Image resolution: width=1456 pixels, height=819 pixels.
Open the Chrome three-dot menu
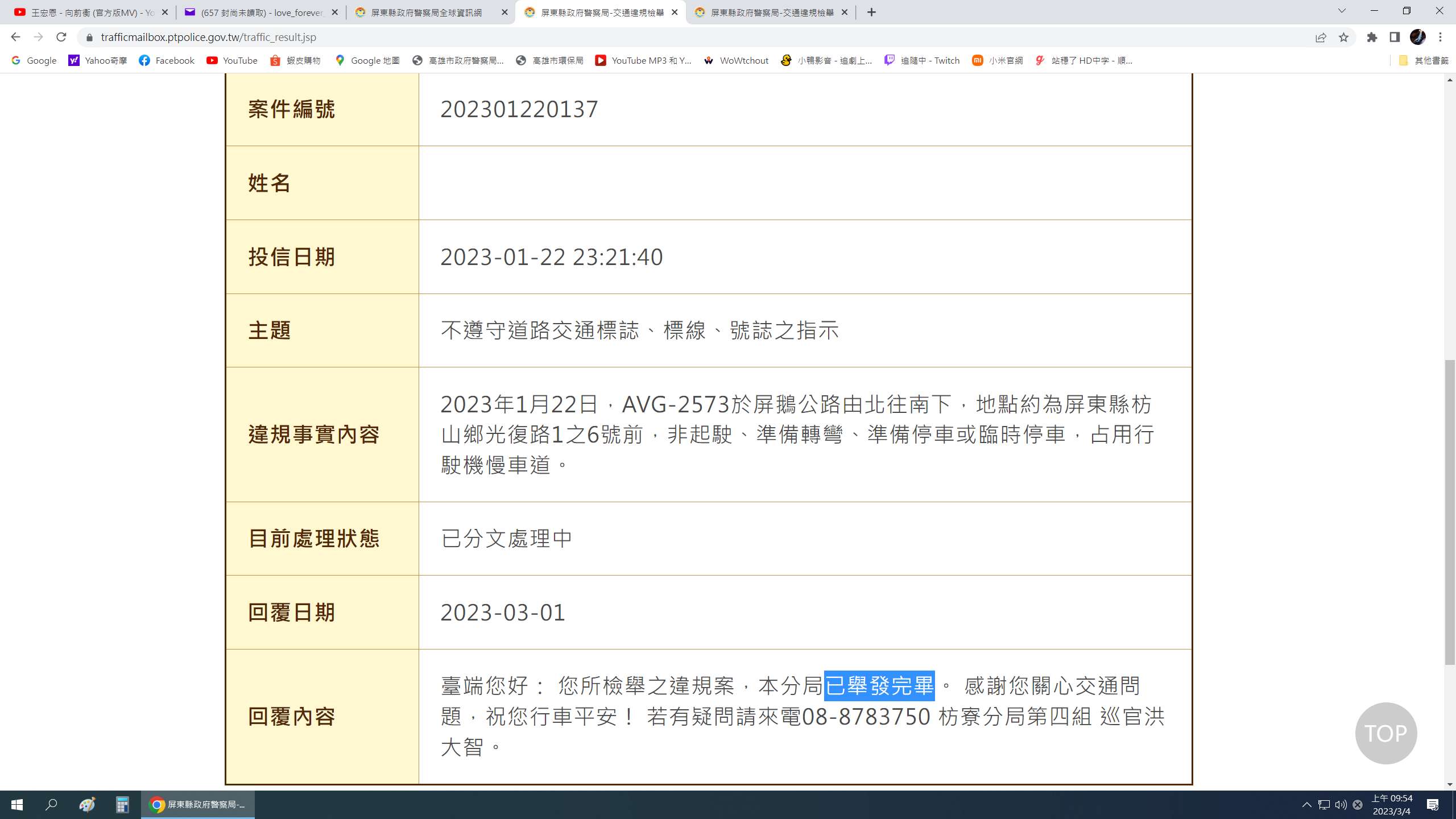click(x=1440, y=37)
